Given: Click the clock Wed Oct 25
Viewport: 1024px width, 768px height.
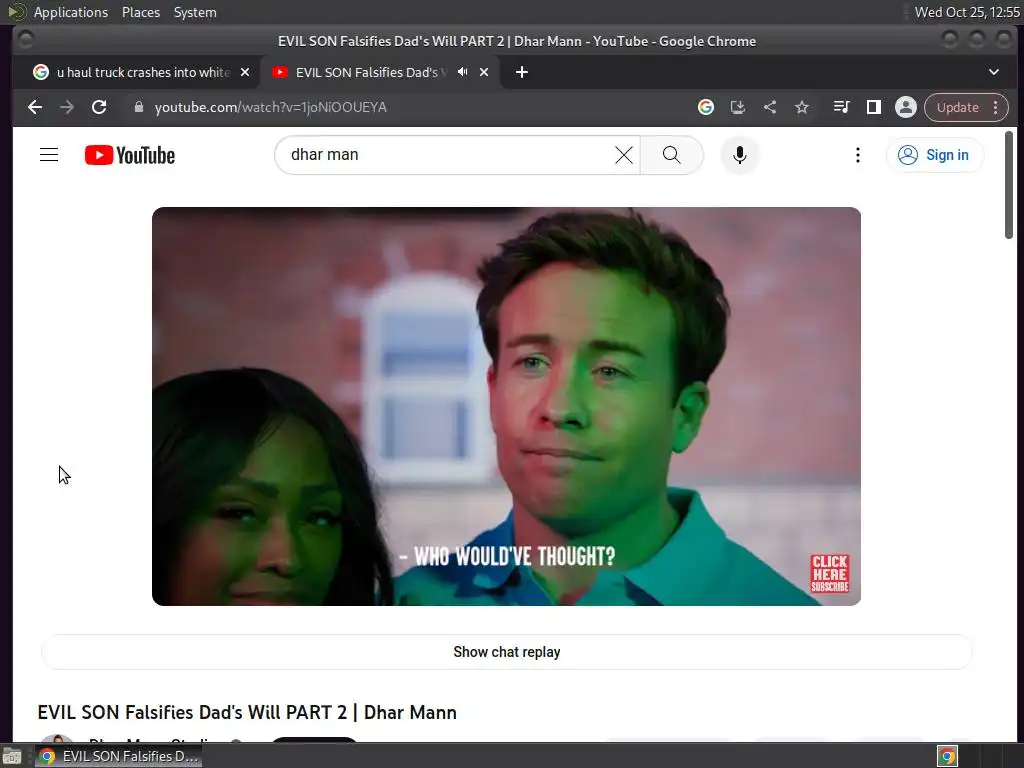Looking at the screenshot, I should [967, 12].
